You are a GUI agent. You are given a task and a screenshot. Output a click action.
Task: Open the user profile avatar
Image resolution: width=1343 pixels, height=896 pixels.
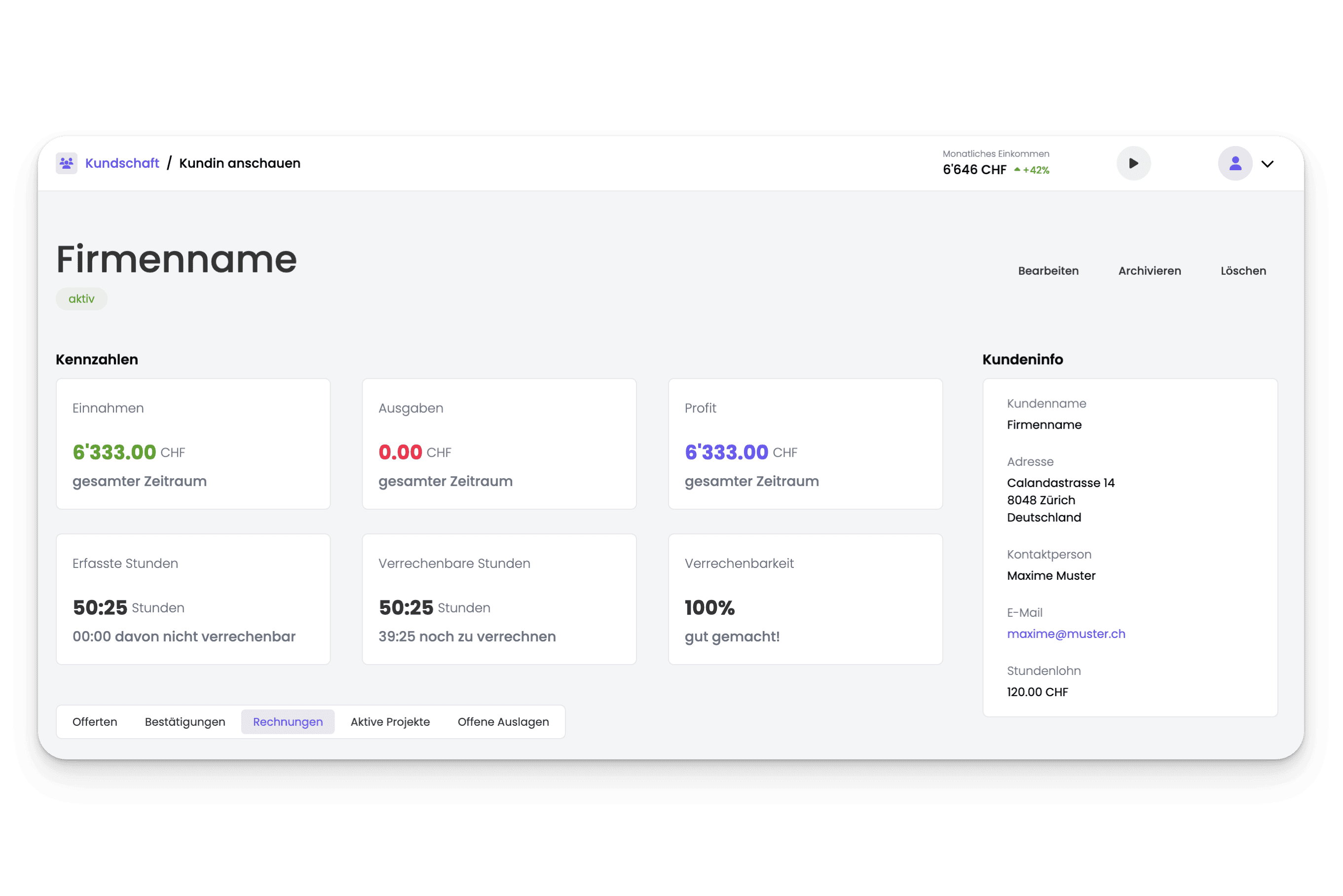1234,163
